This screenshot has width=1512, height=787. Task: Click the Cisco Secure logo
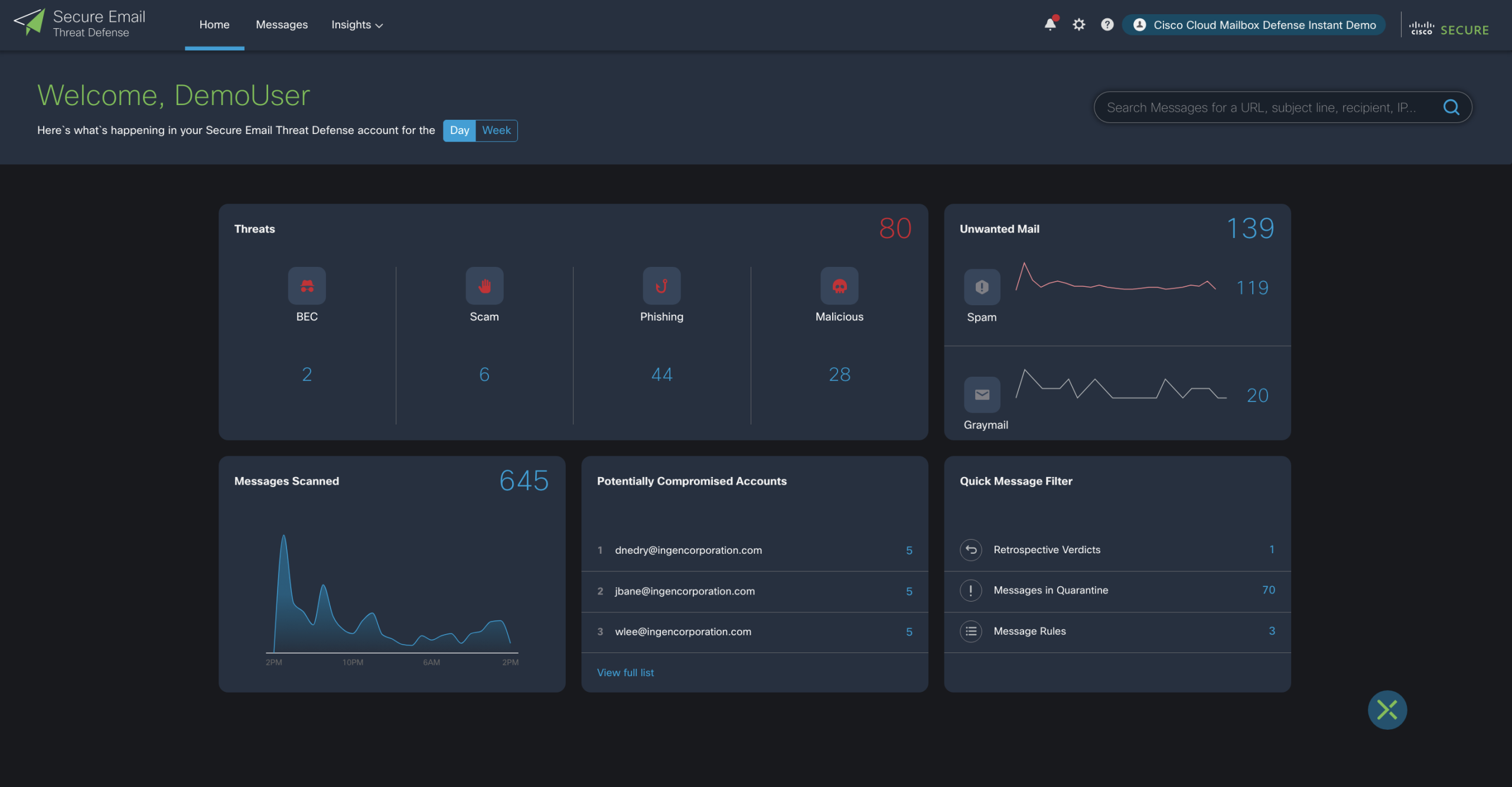[1449, 29]
